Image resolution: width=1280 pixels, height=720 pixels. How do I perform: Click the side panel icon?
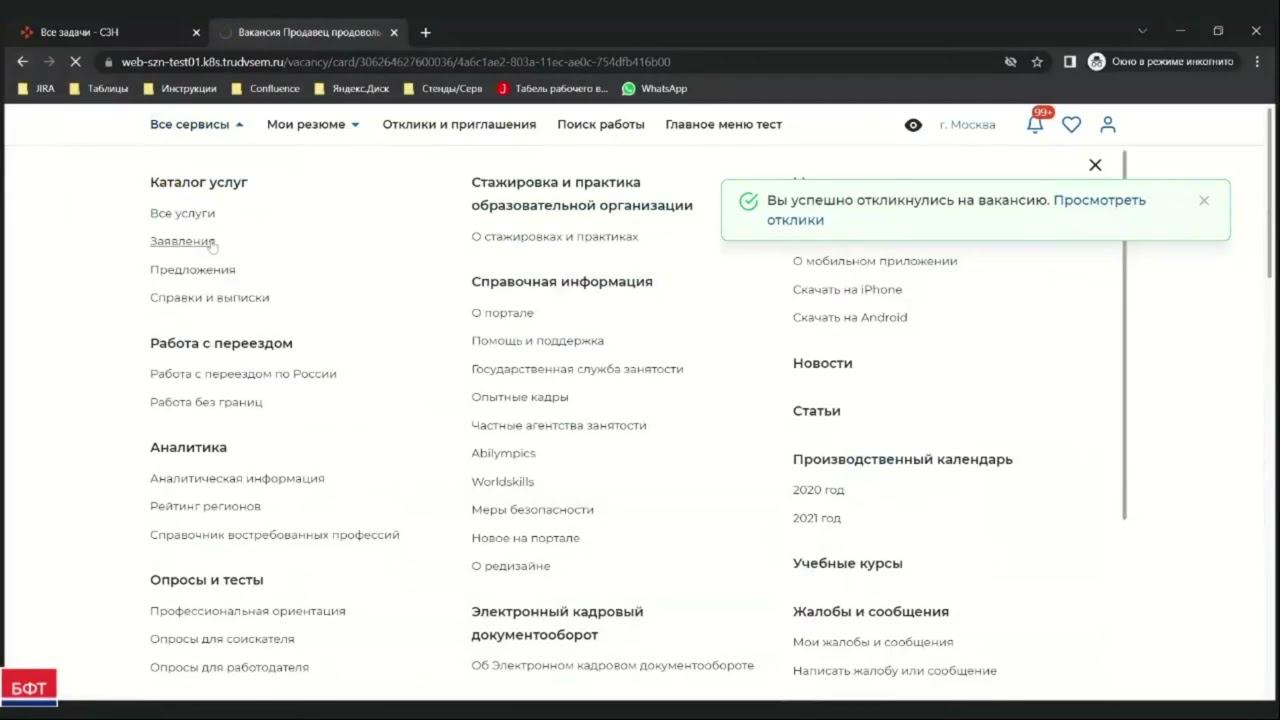(1069, 61)
